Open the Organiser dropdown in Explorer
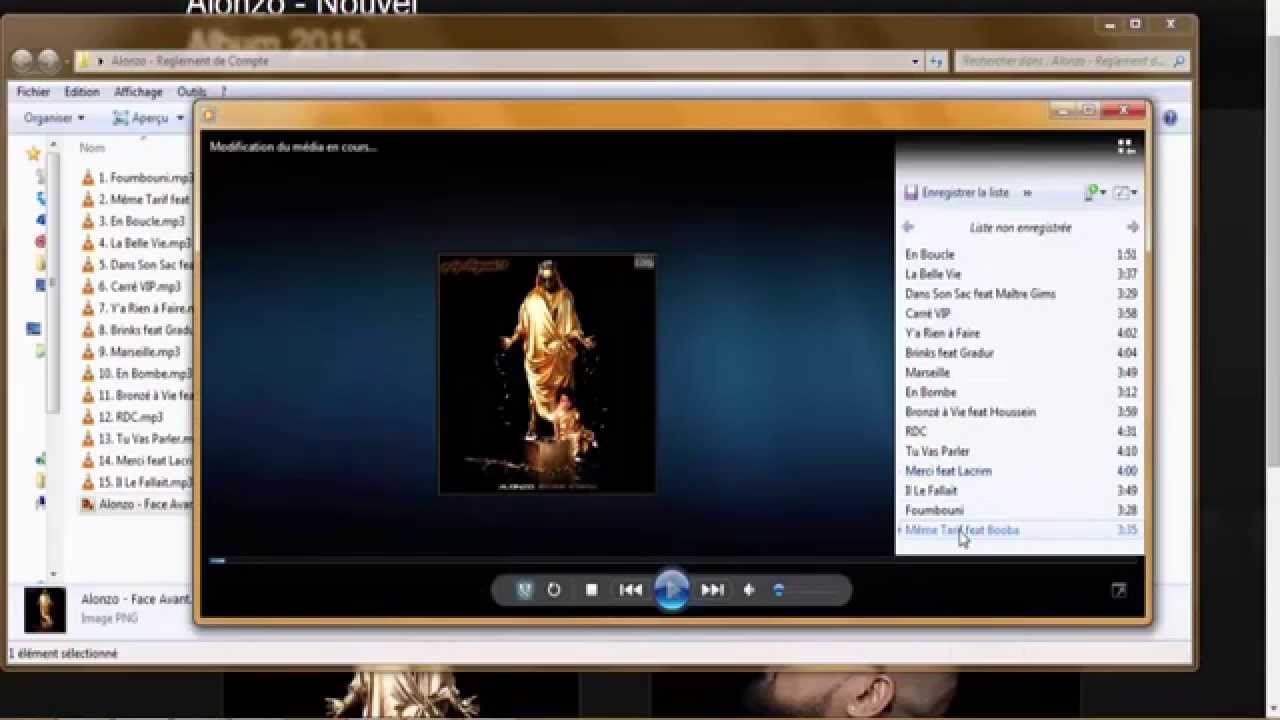 pyautogui.click(x=54, y=118)
